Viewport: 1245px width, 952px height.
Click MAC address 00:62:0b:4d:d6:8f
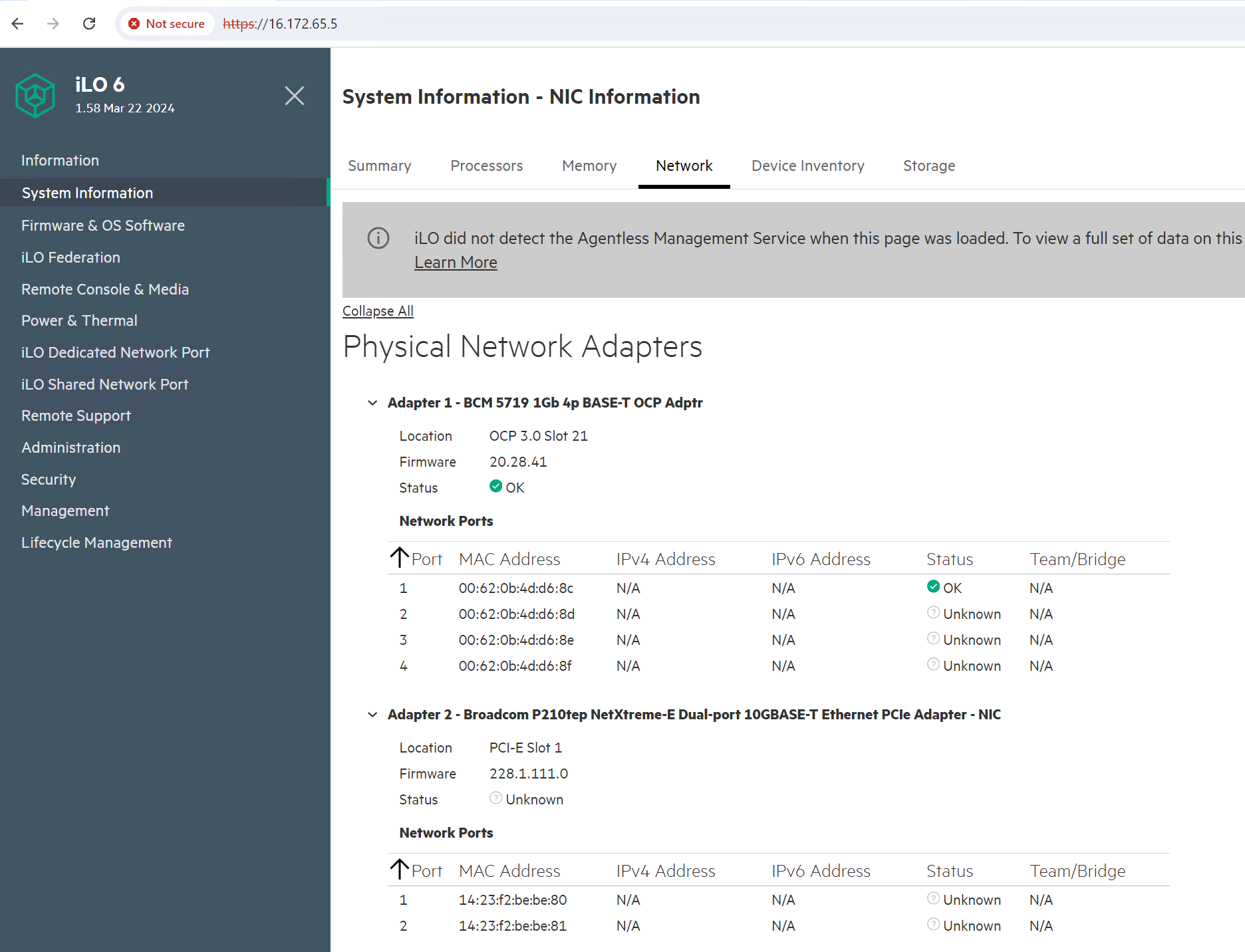(x=515, y=666)
